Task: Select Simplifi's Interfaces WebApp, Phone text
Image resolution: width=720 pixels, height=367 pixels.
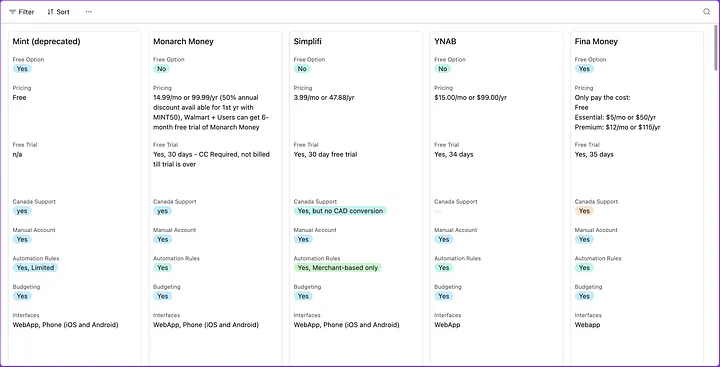Action: click(346, 325)
